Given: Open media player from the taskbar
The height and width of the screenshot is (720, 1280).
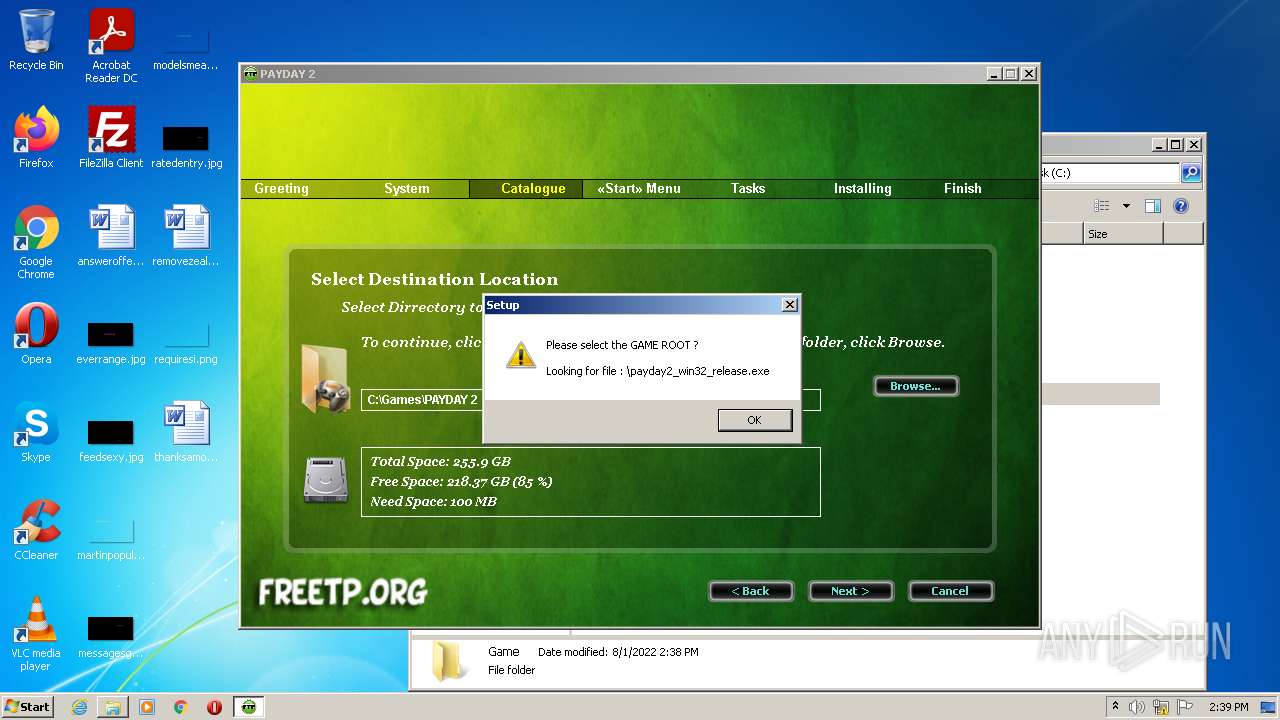Looking at the screenshot, I should (x=147, y=707).
